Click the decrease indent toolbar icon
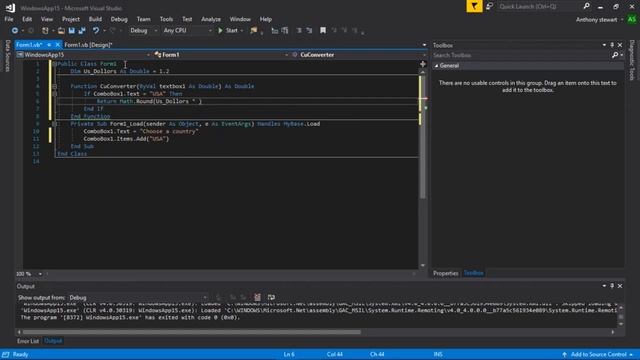This screenshot has width=640, height=360. click(275, 31)
